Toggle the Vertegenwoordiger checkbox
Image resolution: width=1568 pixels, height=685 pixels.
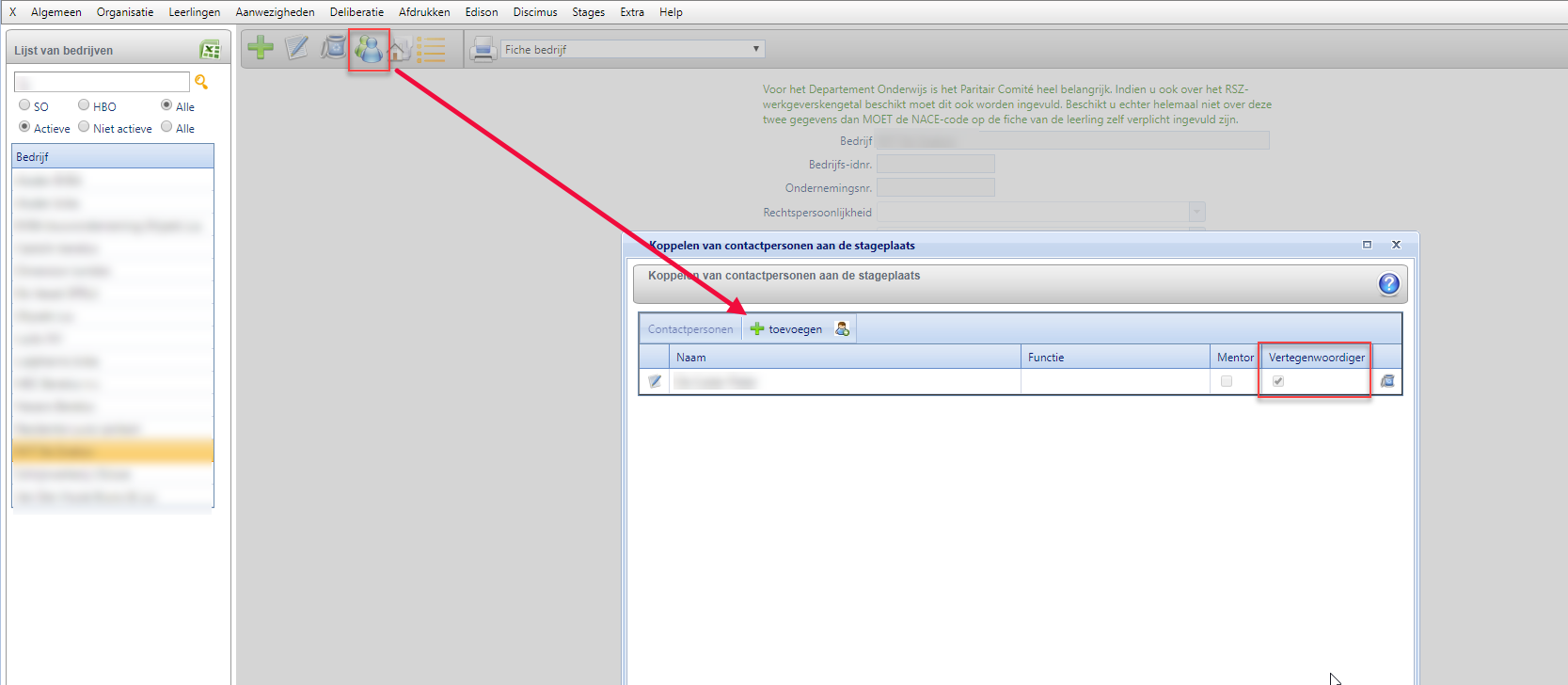pyautogui.click(x=1278, y=381)
